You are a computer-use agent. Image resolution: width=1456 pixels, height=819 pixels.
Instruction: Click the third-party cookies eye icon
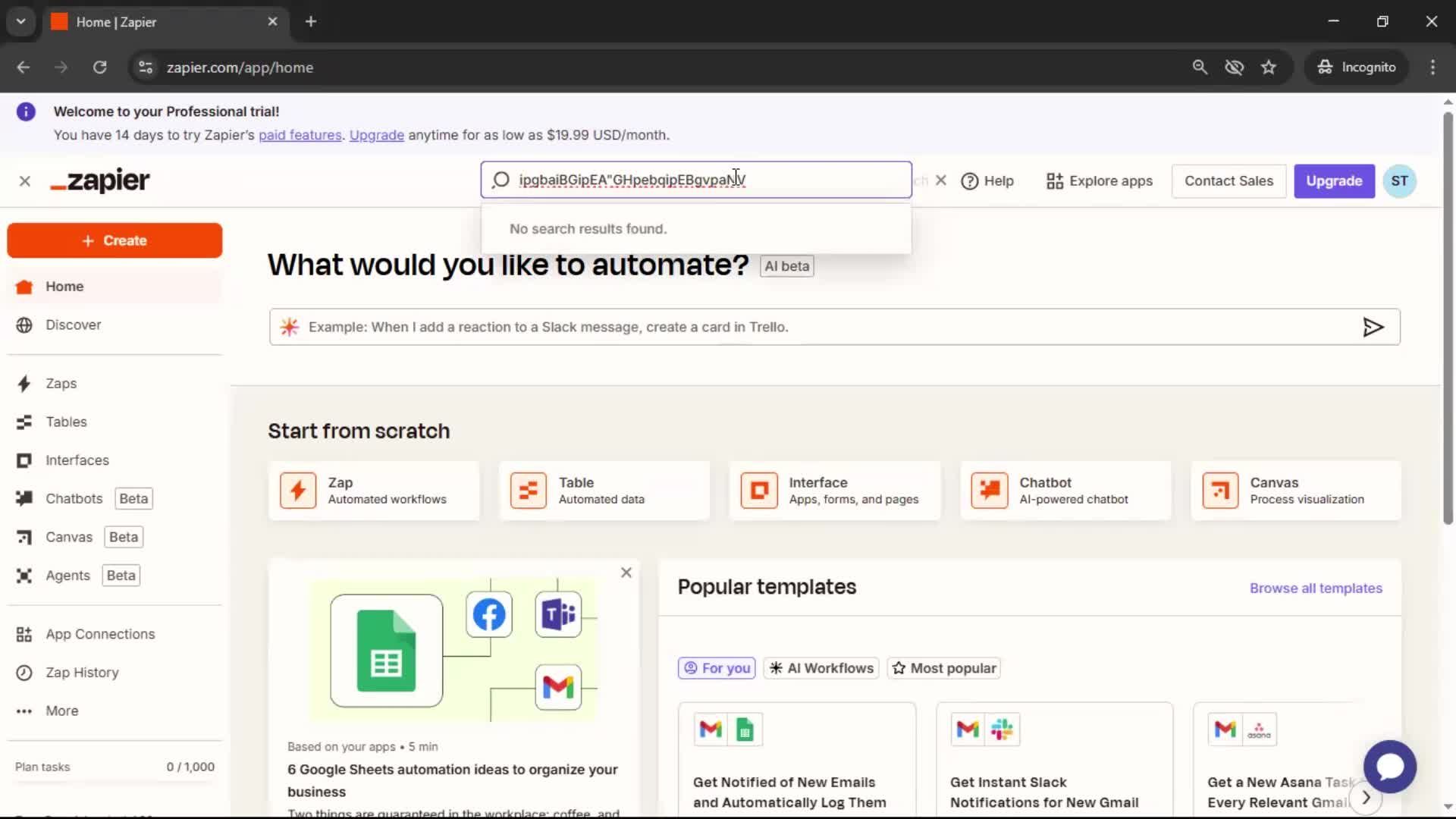[x=1235, y=67]
